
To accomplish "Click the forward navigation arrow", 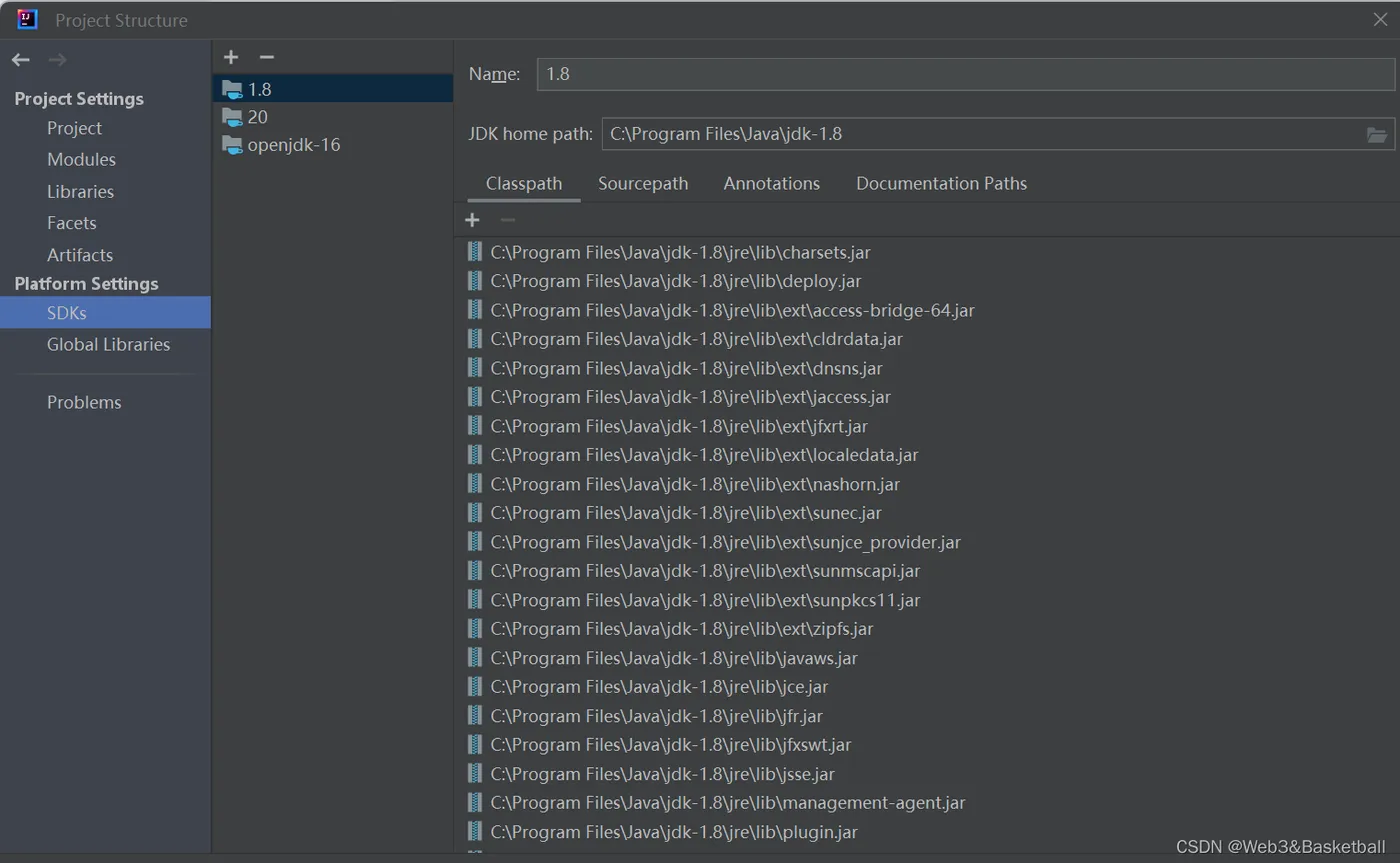I will pyautogui.click(x=57, y=60).
